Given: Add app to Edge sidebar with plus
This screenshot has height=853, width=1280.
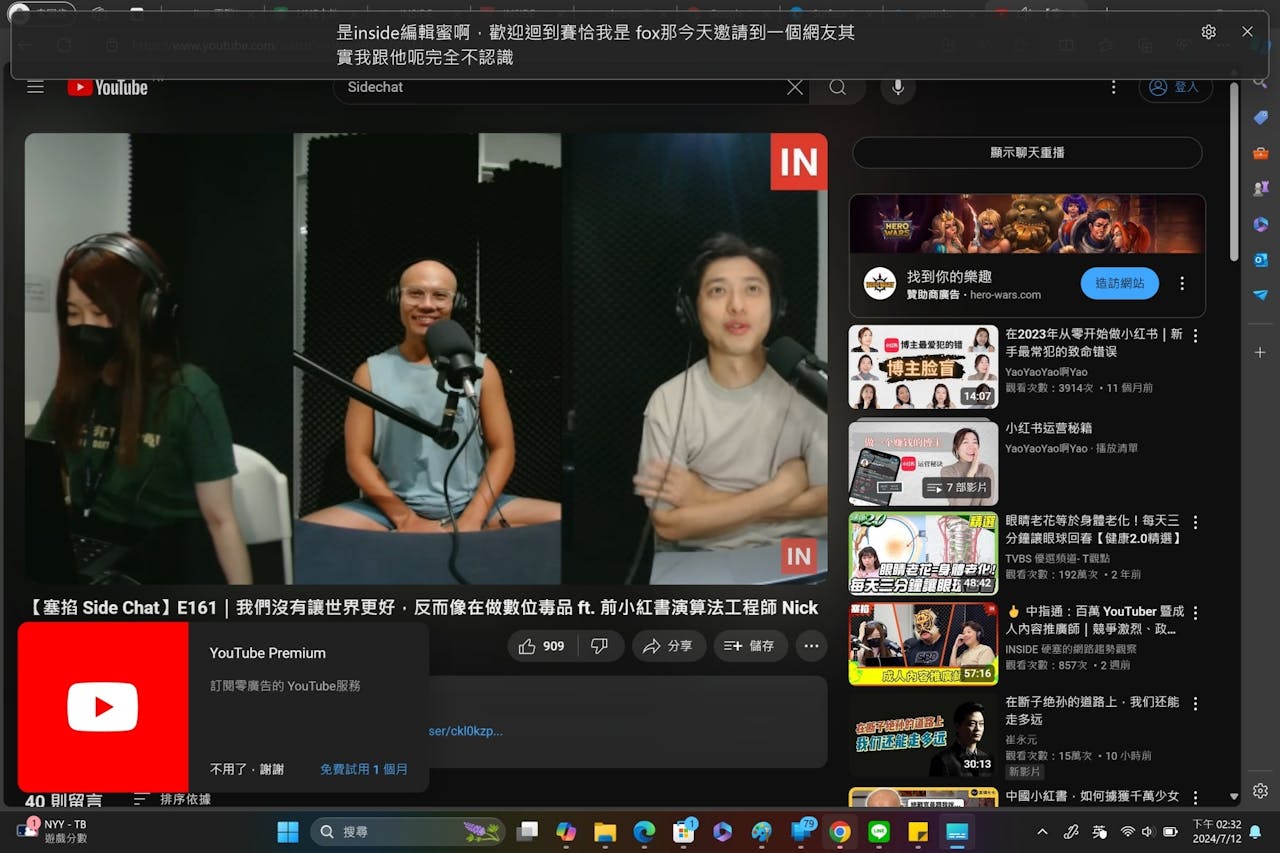Looking at the screenshot, I should click(1260, 352).
